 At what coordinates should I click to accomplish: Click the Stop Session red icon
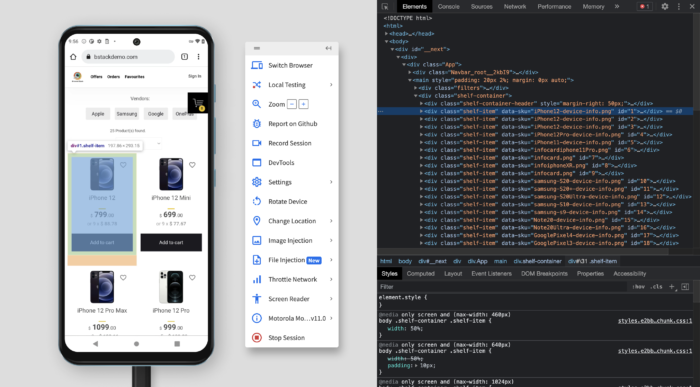(257, 338)
